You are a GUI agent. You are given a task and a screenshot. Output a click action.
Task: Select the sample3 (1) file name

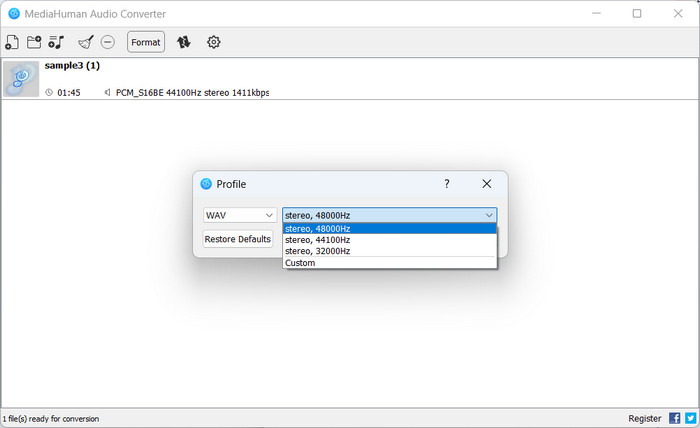(72, 66)
